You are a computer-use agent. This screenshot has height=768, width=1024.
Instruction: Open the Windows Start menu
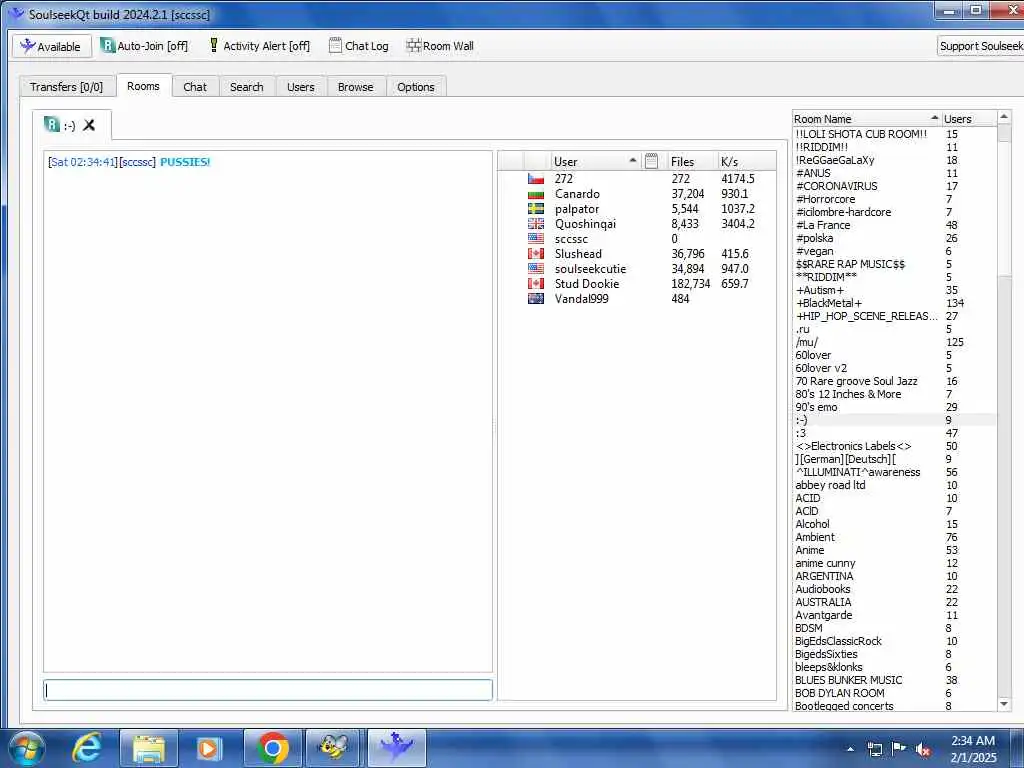tap(27, 748)
